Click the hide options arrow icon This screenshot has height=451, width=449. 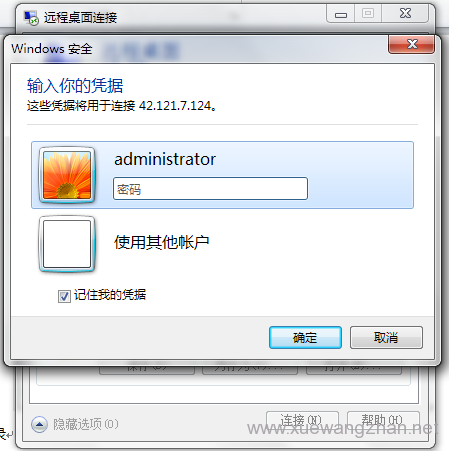tap(39, 424)
